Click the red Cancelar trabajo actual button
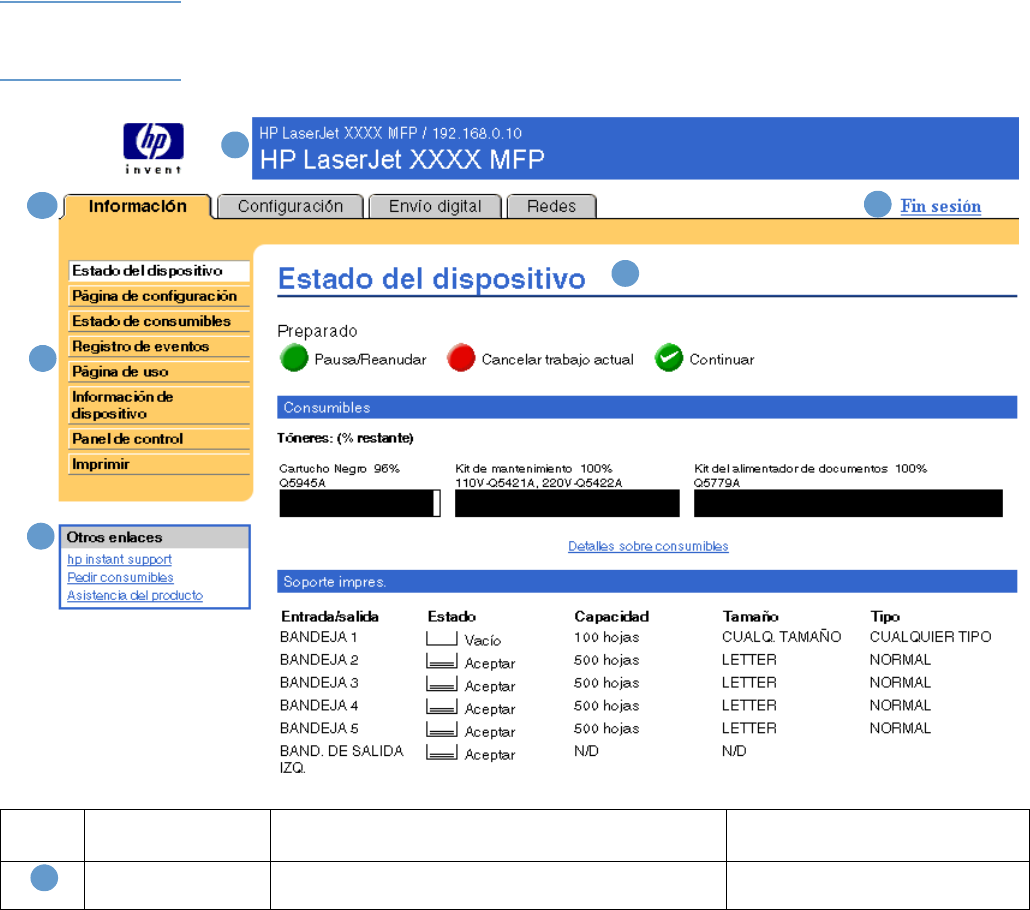 [461, 358]
